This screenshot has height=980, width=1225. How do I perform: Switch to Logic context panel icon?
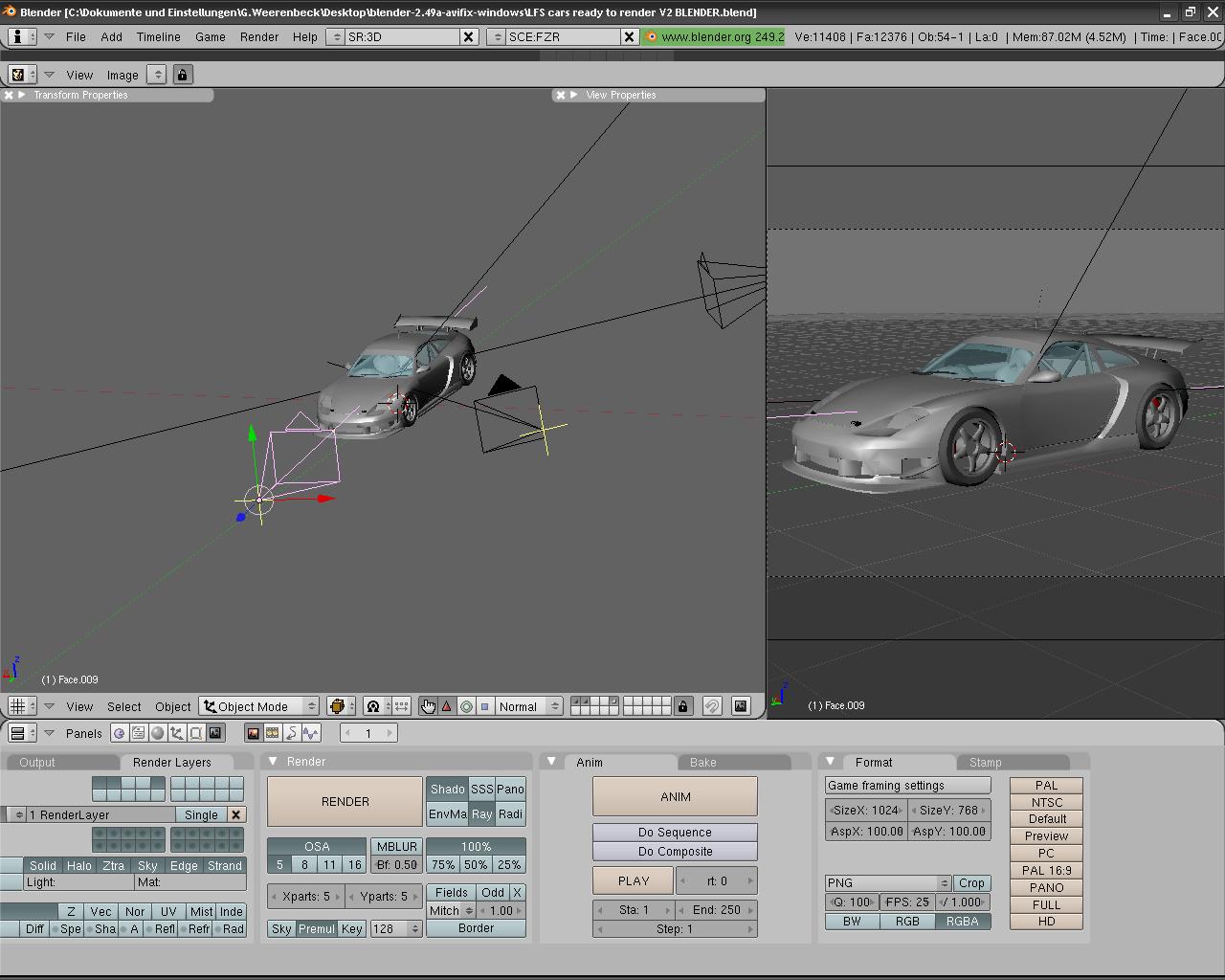pos(119,733)
